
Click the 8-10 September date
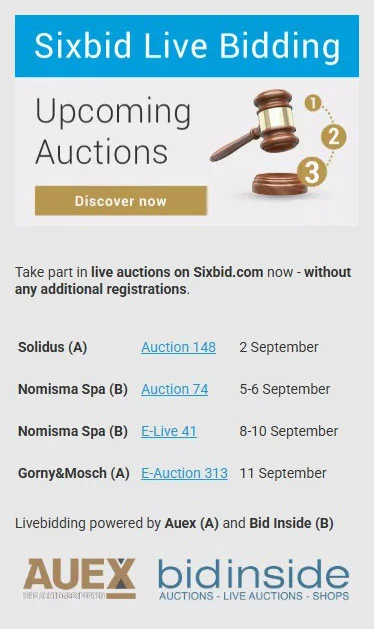pos(289,431)
